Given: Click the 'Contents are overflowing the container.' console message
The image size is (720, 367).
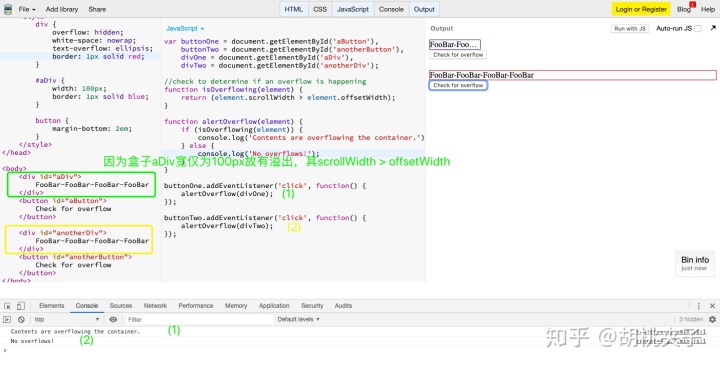Looking at the screenshot, I should [75, 332].
